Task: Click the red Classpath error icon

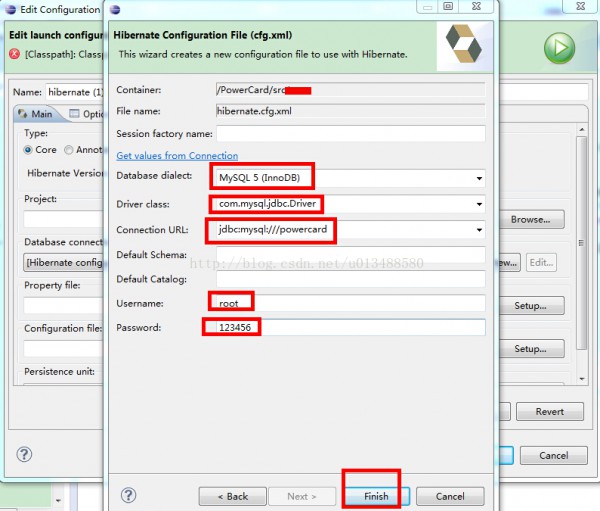Action: [15, 54]
